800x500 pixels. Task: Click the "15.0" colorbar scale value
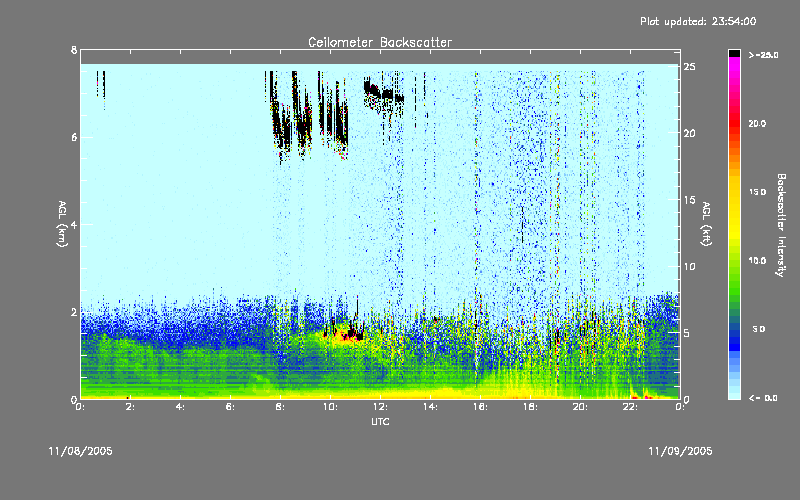point(757,192)
